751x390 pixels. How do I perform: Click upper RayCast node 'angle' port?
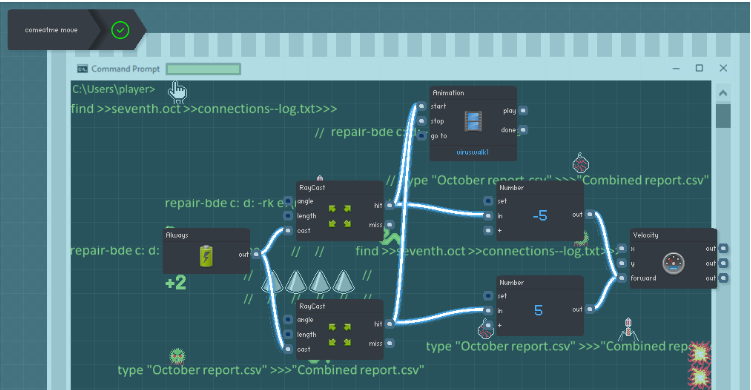(x=288, y=201)
